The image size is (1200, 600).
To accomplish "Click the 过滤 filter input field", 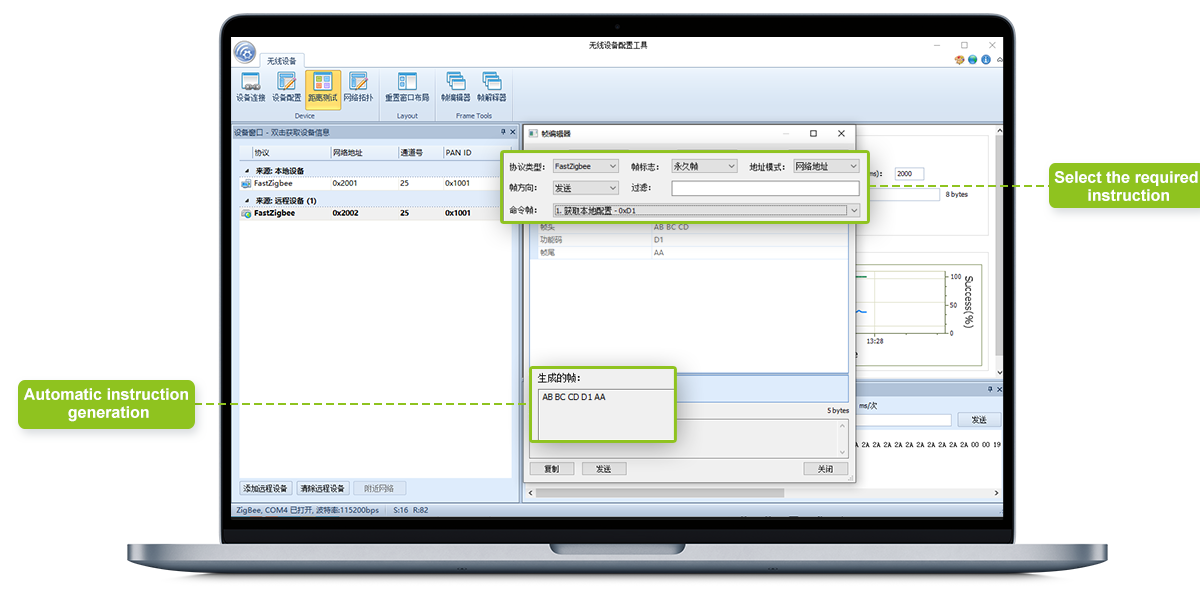I will 765,188.
